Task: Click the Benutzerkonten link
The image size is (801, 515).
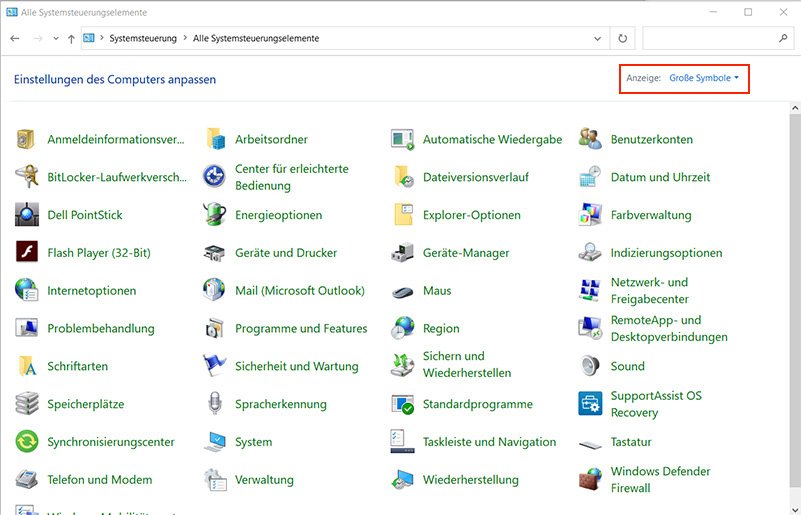Action: pyautogui.click(x=651, y=139)
